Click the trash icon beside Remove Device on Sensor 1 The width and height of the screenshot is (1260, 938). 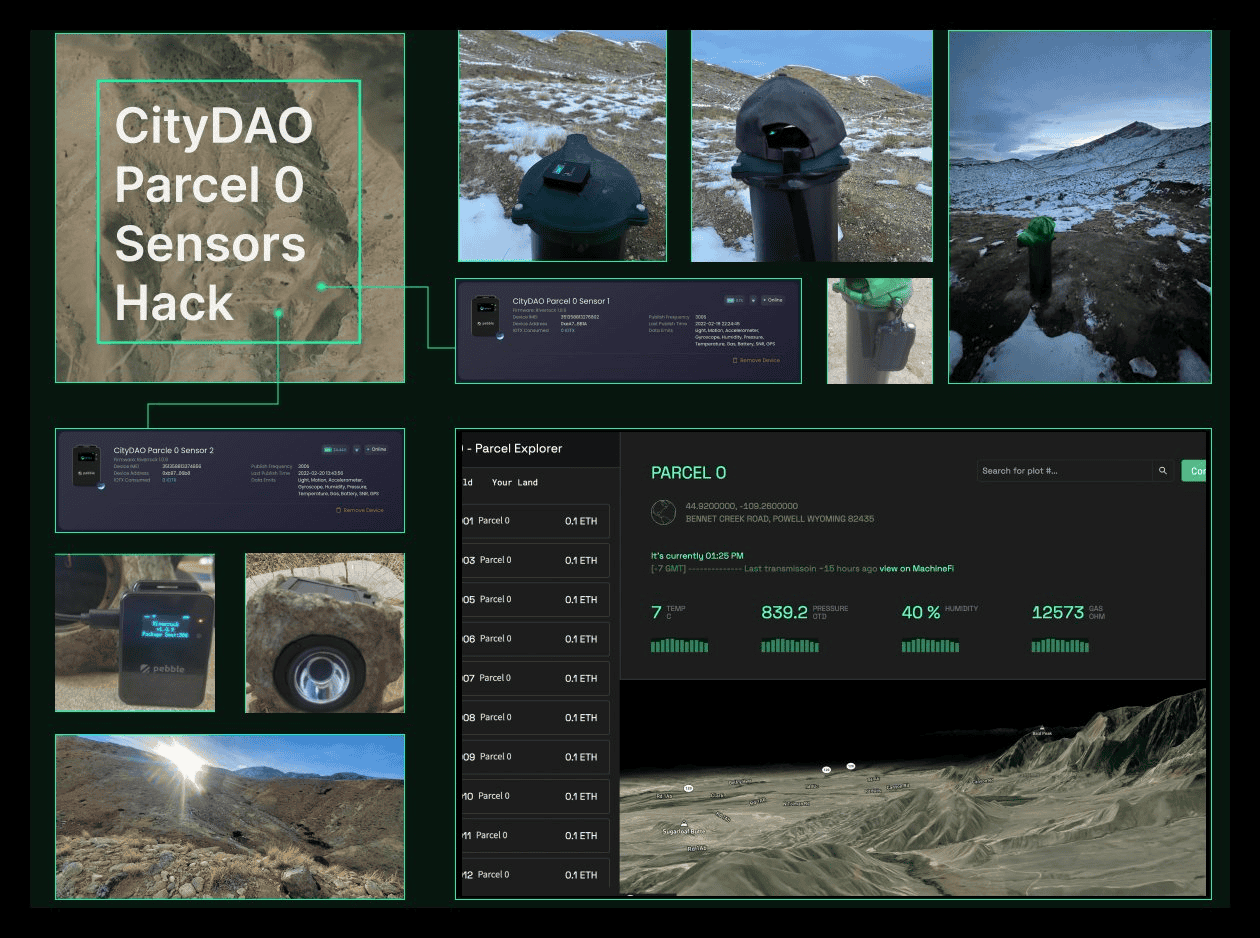click(735, 360)
